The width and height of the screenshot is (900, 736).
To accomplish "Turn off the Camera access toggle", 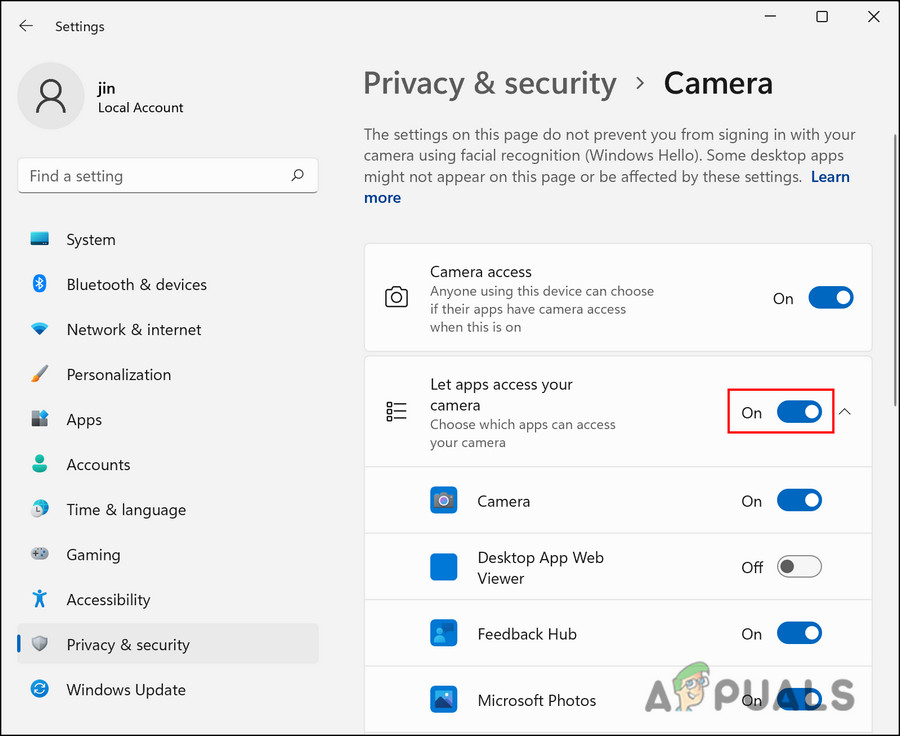I will coord(830,298).
